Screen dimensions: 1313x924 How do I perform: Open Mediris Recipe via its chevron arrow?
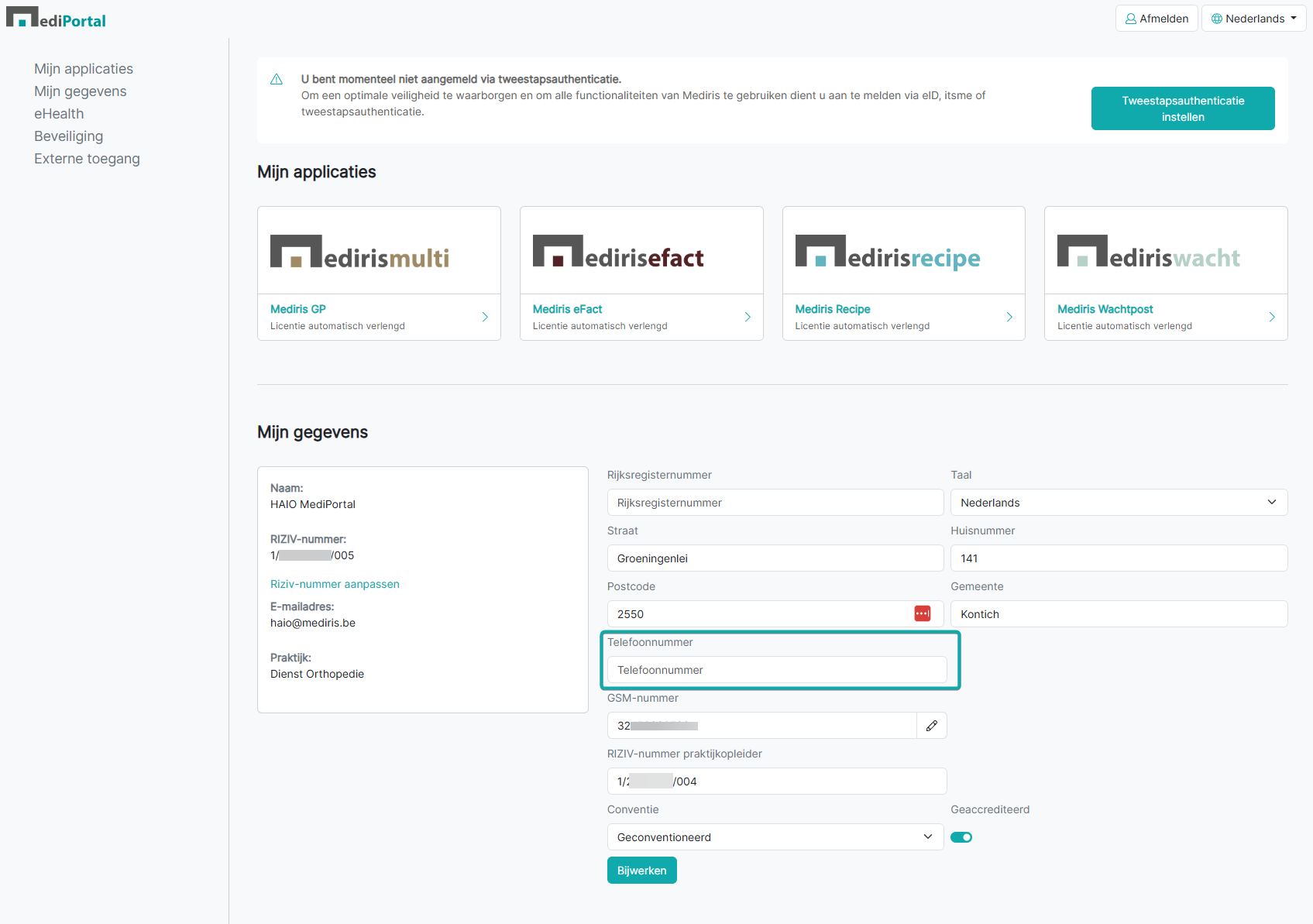point(1009,317)
